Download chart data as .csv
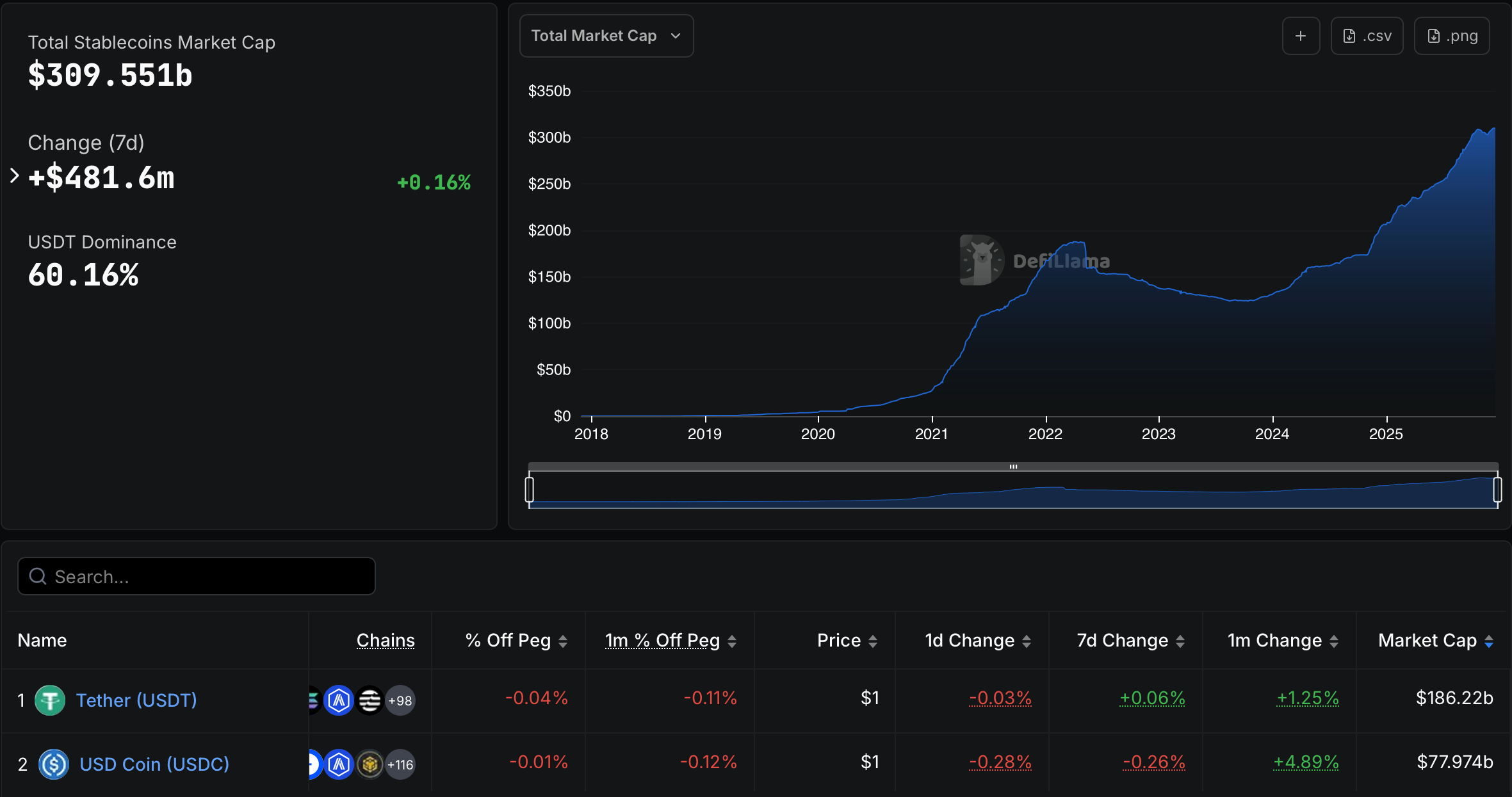 tap(1367, 36)
